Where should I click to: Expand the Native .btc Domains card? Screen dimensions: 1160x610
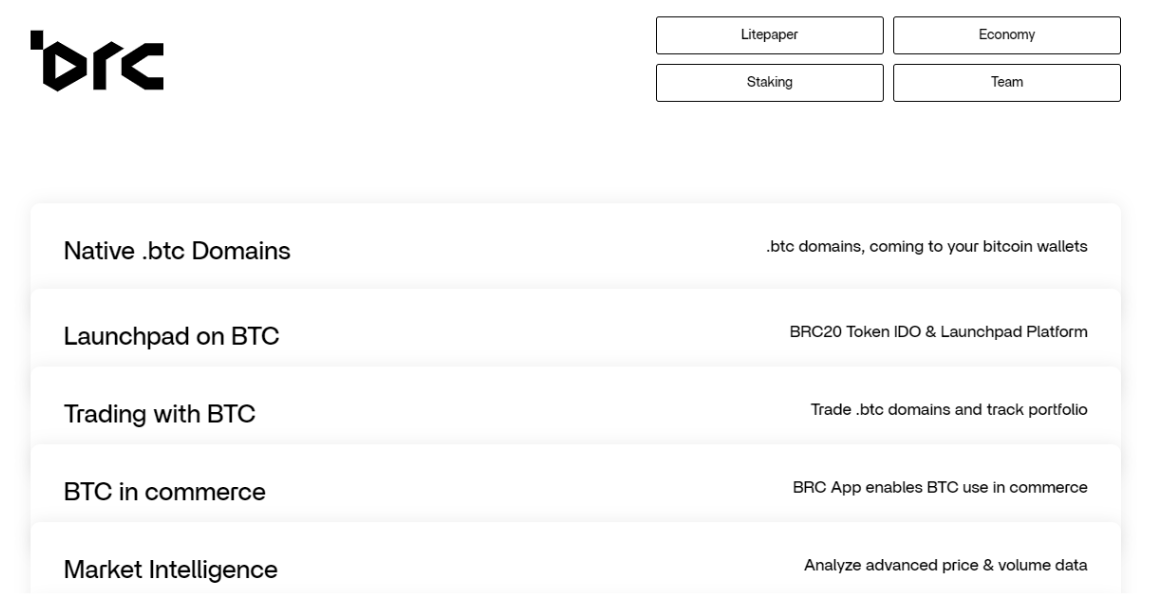(x=576, y=247)
